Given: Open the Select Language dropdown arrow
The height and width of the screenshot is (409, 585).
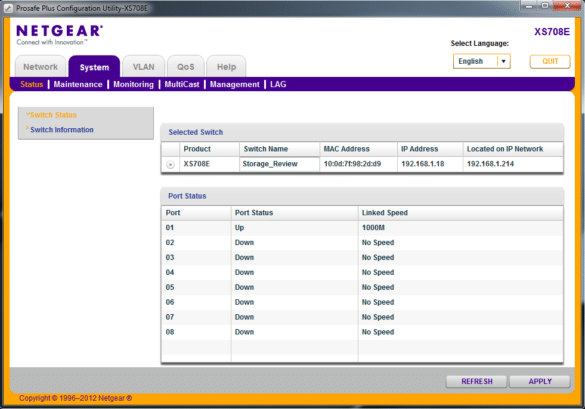Looking at the screenshot, I should coord(504,61).
